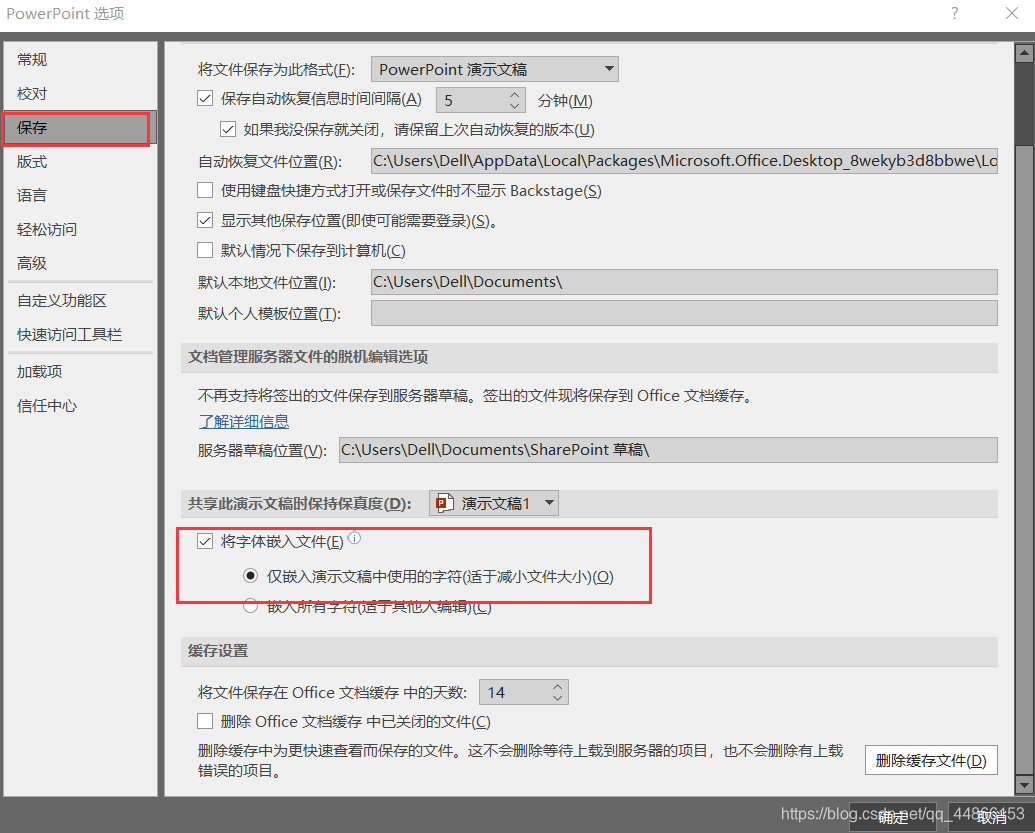Toggle show additional save locations checkbox

(205, 220)
